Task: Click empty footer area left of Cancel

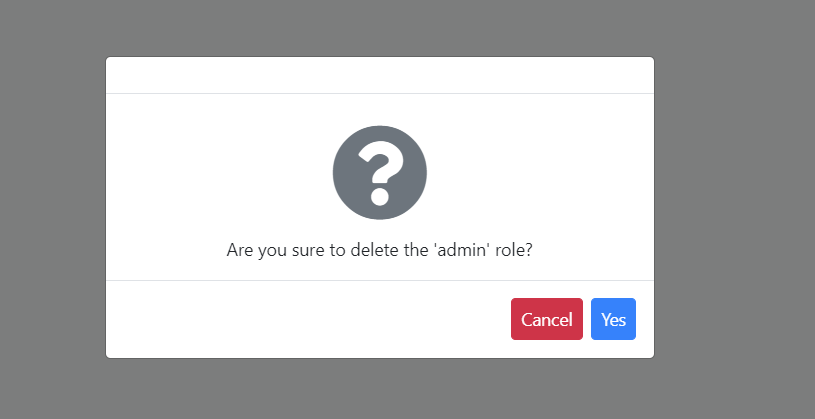Action: (300, 319)
